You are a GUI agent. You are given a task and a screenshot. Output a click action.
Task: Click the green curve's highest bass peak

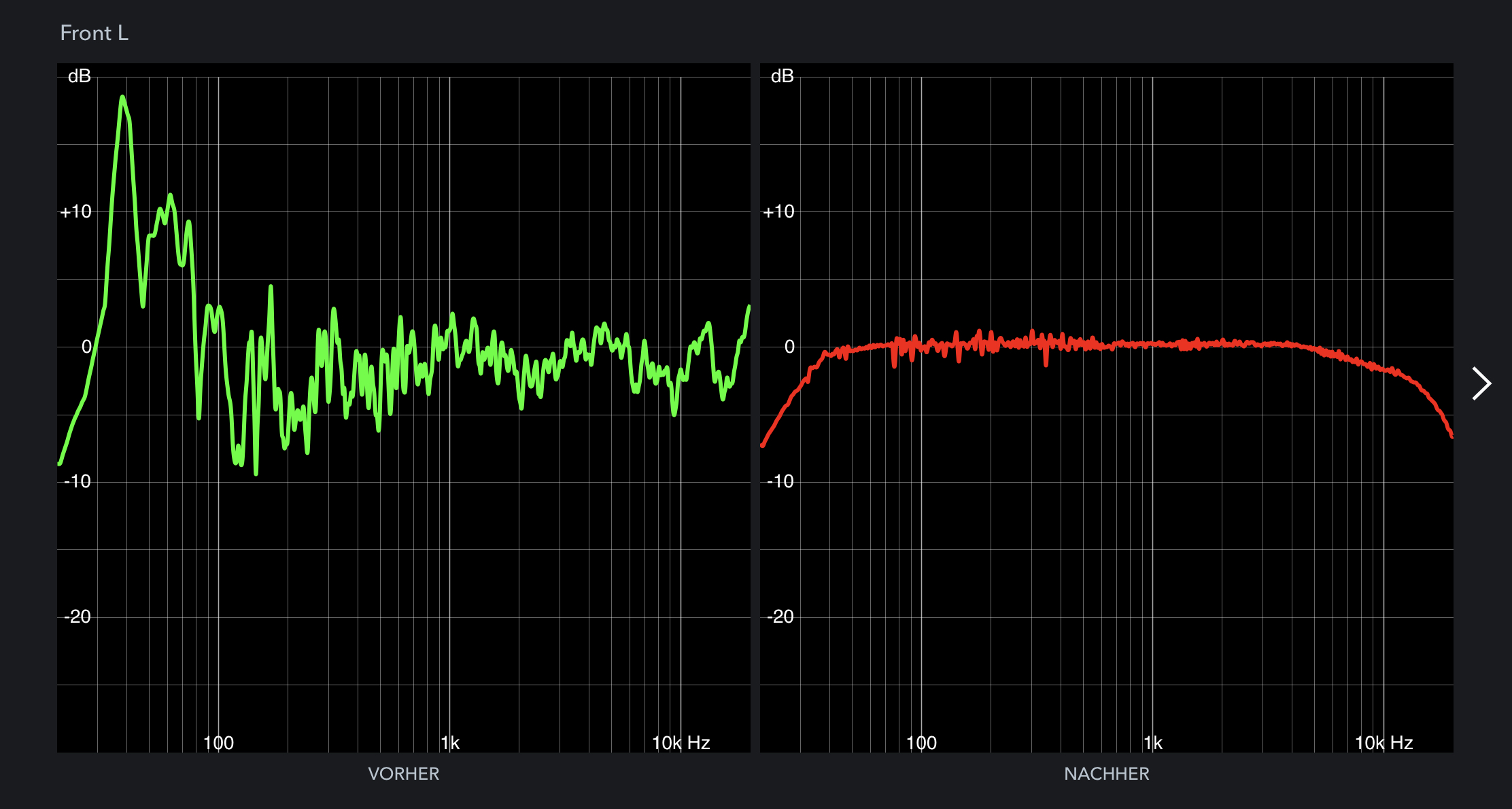122,99
